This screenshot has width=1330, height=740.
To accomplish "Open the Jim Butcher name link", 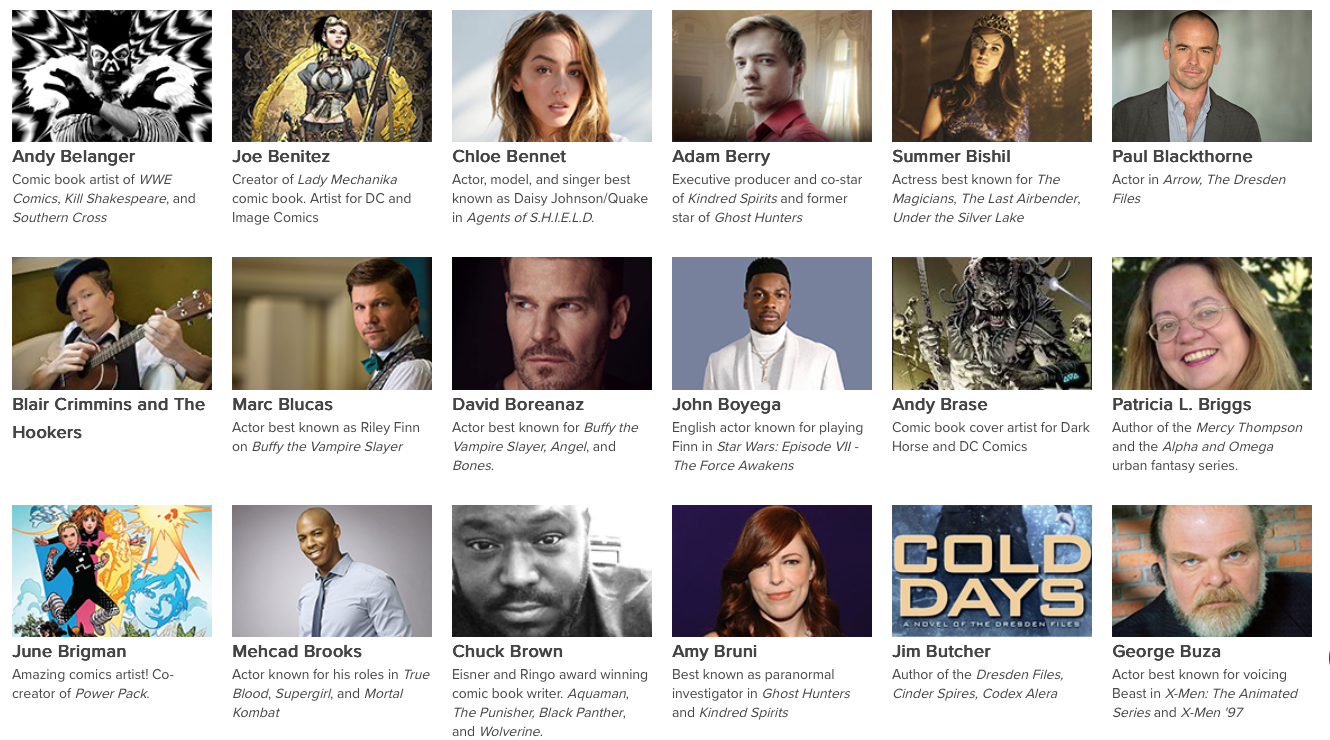I will 941,651.
